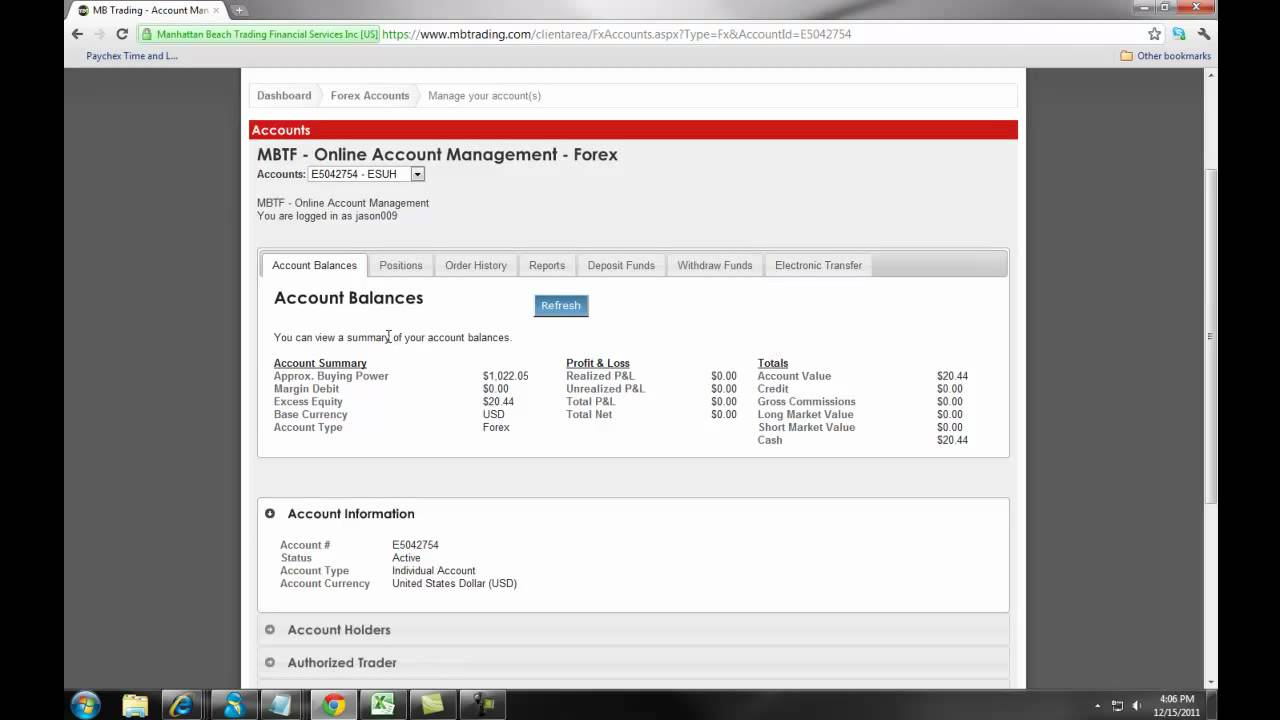Open the Order History tab

[x=476, y=265]
